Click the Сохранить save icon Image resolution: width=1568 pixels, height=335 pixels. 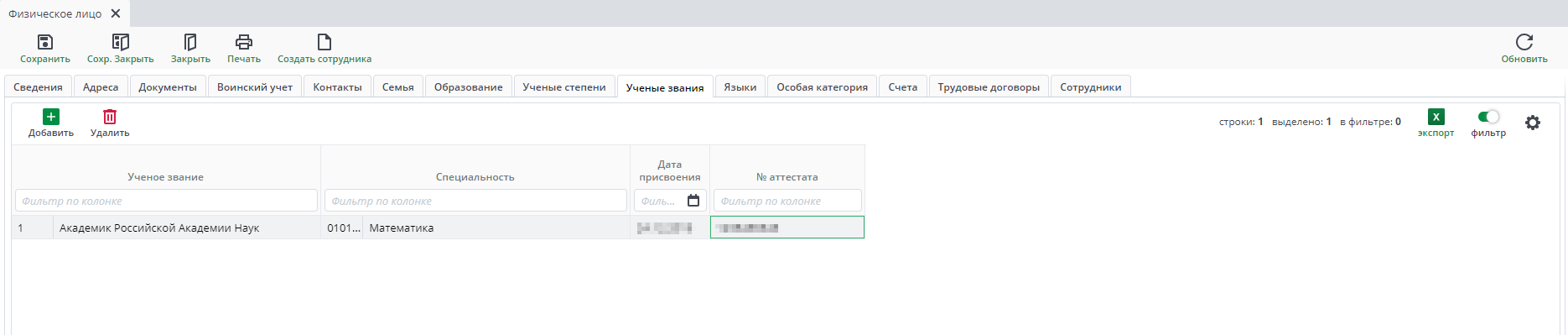point(45,42)
